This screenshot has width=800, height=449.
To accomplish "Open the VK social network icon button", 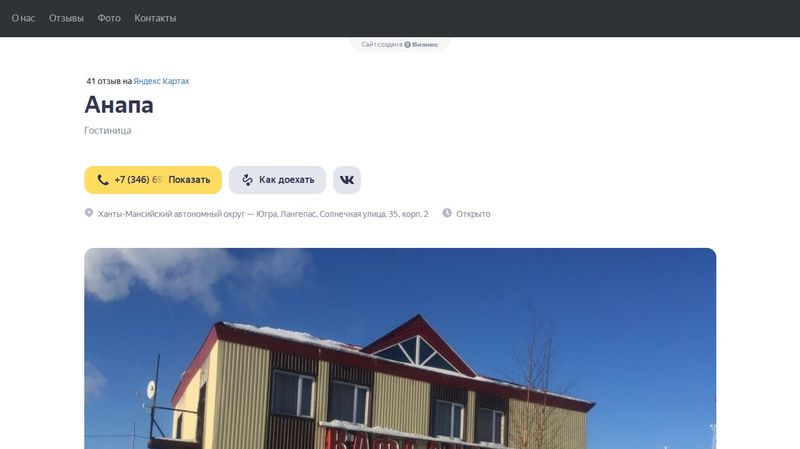I will pyautogui.click(x=347, y=180).
